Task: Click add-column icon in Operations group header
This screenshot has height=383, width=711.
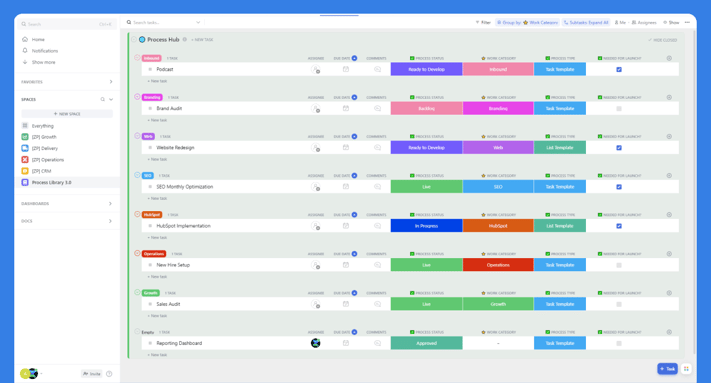Action: 669,254
